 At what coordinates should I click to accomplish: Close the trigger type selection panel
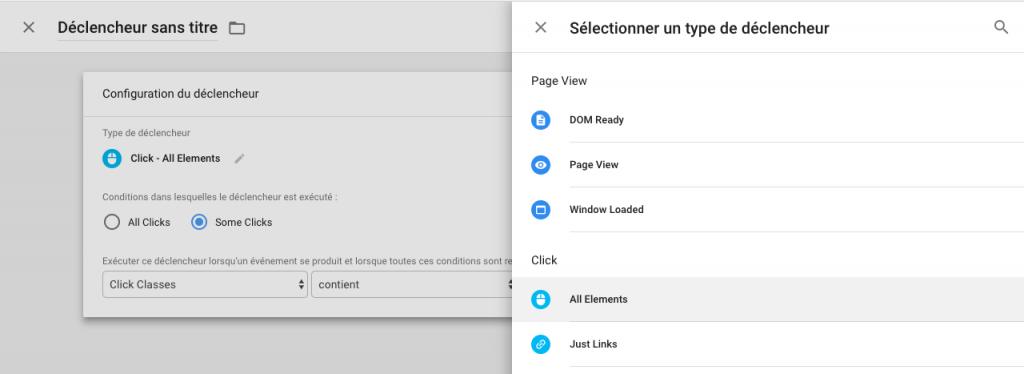click(x=540, y=27)
